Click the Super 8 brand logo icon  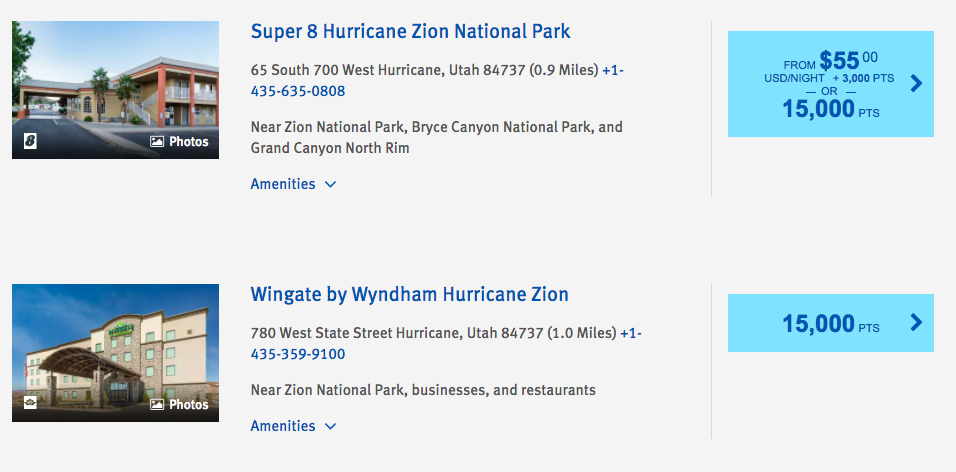pos(30,141)
